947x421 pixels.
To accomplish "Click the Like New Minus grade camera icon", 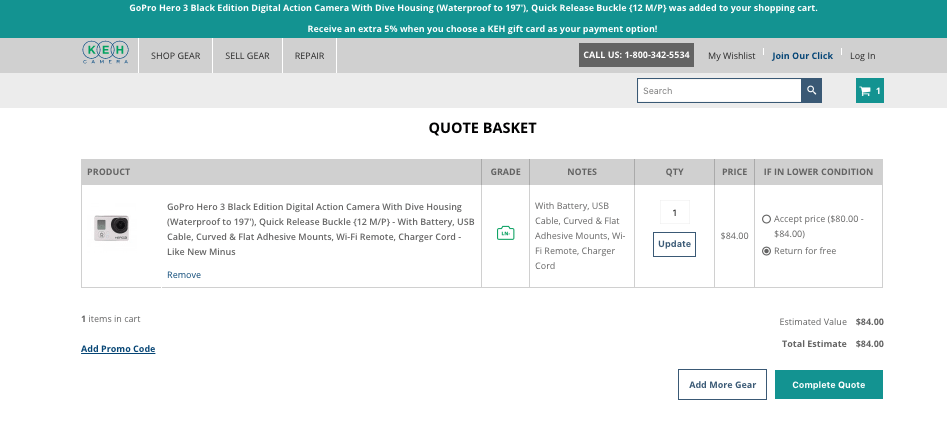I will pyautogui.click(x=506, y=233).
